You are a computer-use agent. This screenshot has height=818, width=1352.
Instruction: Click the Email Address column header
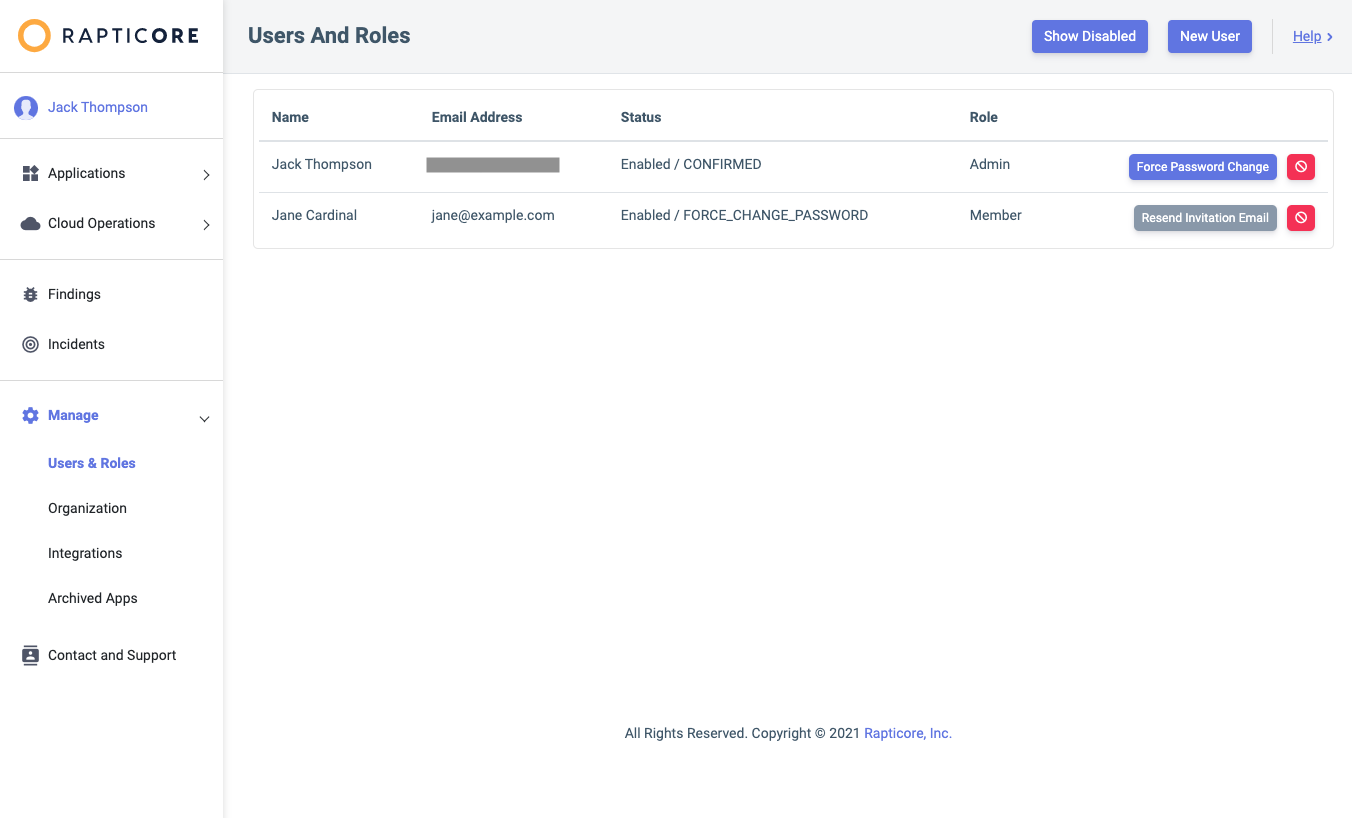[477, 117]
